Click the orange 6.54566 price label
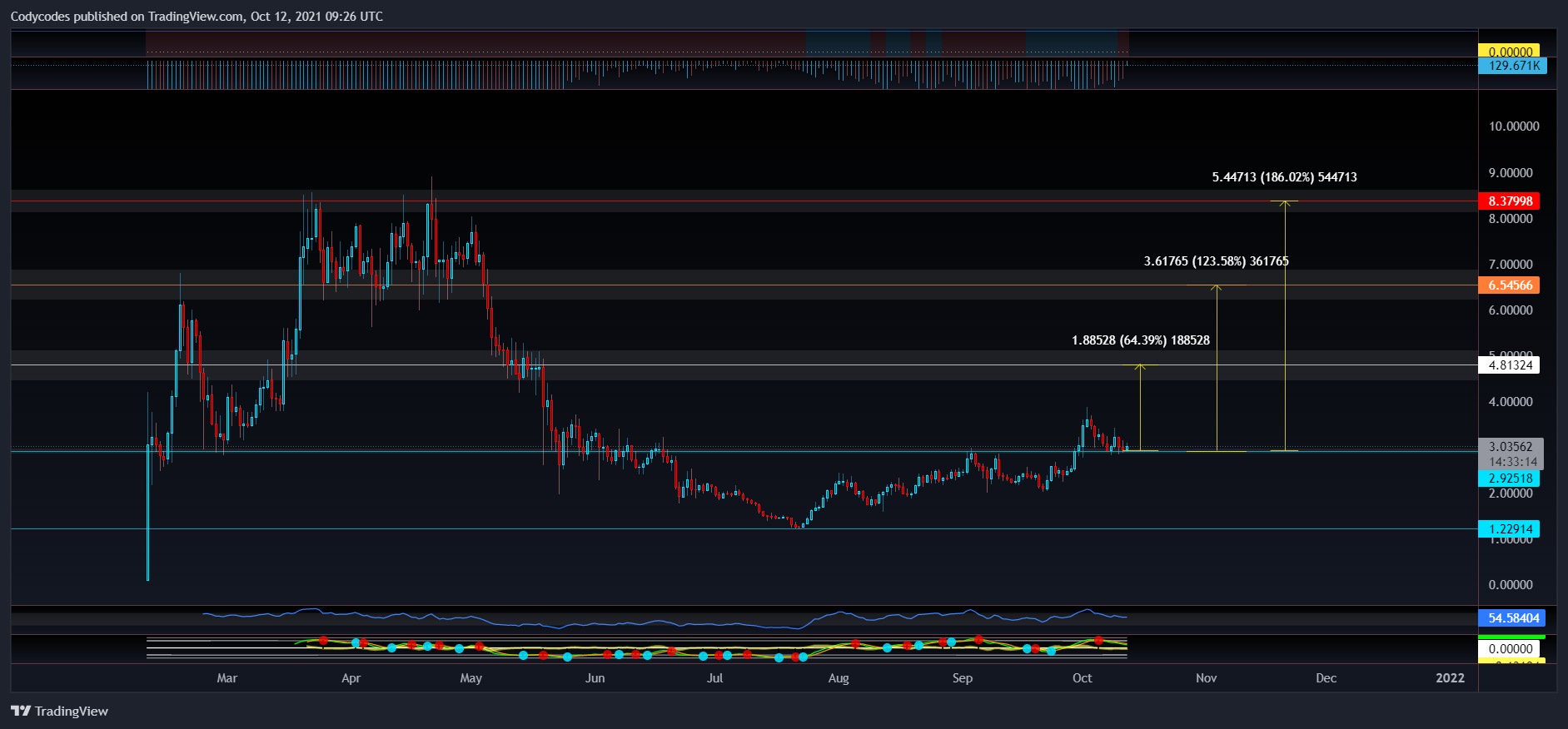The width and height of the screenshot is (1568, 729). (1509, 285)
